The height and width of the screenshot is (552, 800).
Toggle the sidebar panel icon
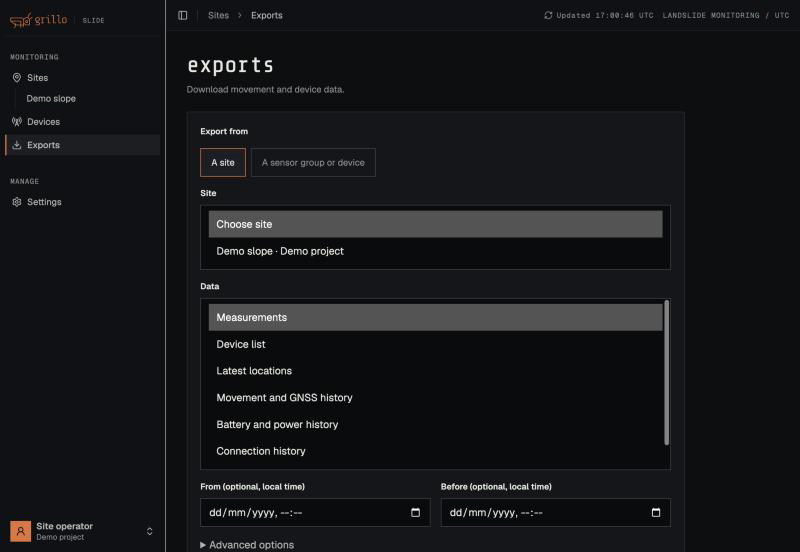pos(183,15)
